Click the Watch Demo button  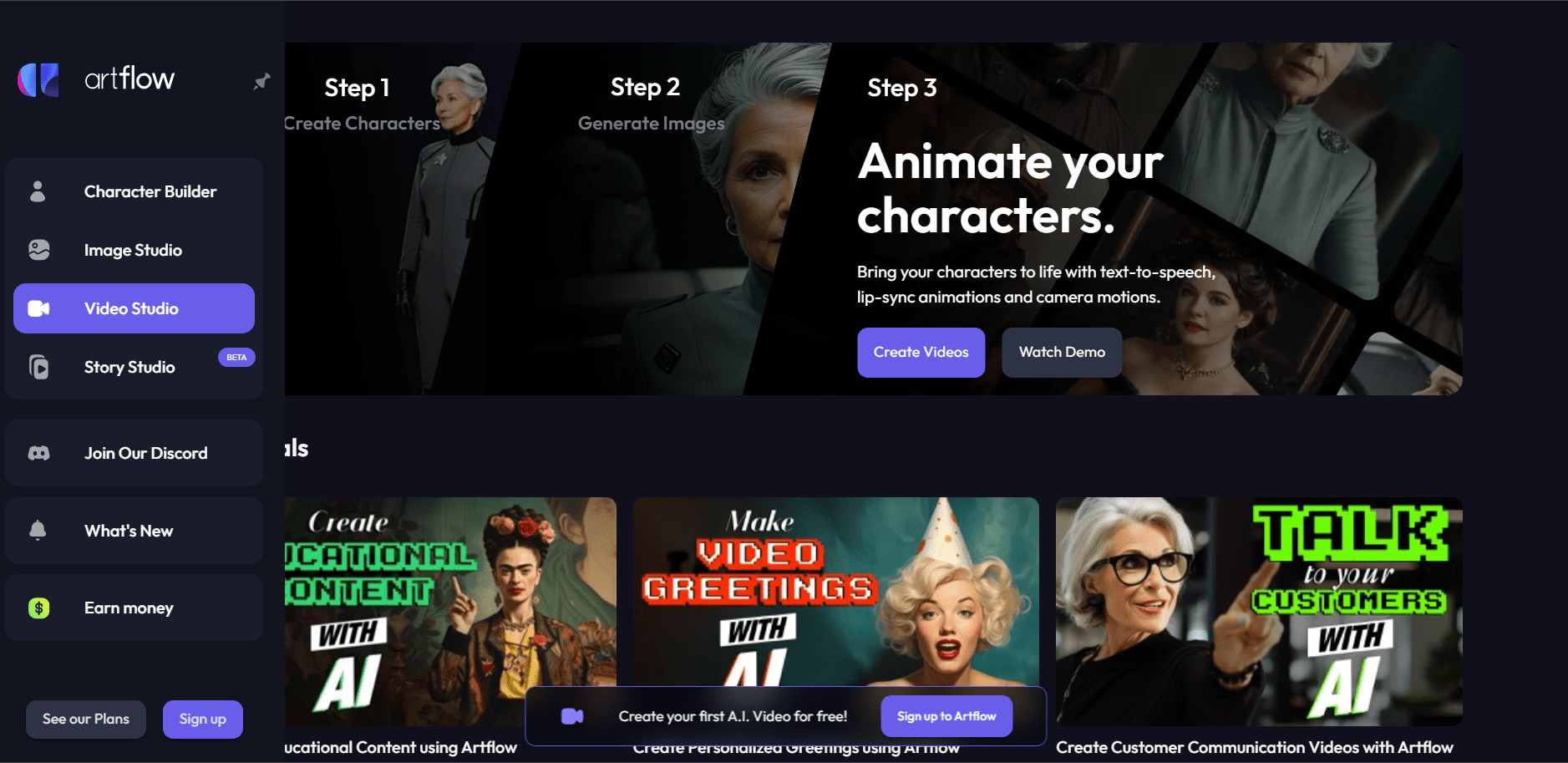click(x=1062, y=353)
